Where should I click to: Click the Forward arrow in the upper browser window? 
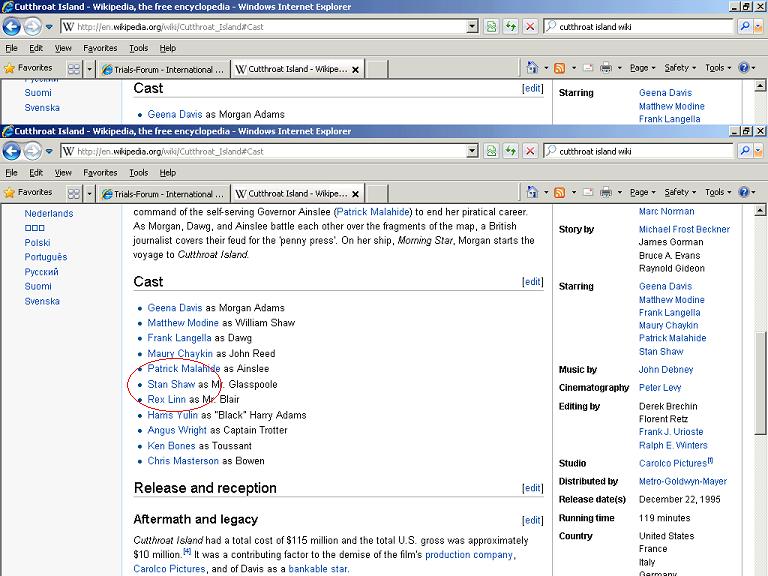[x=32, y=26]
